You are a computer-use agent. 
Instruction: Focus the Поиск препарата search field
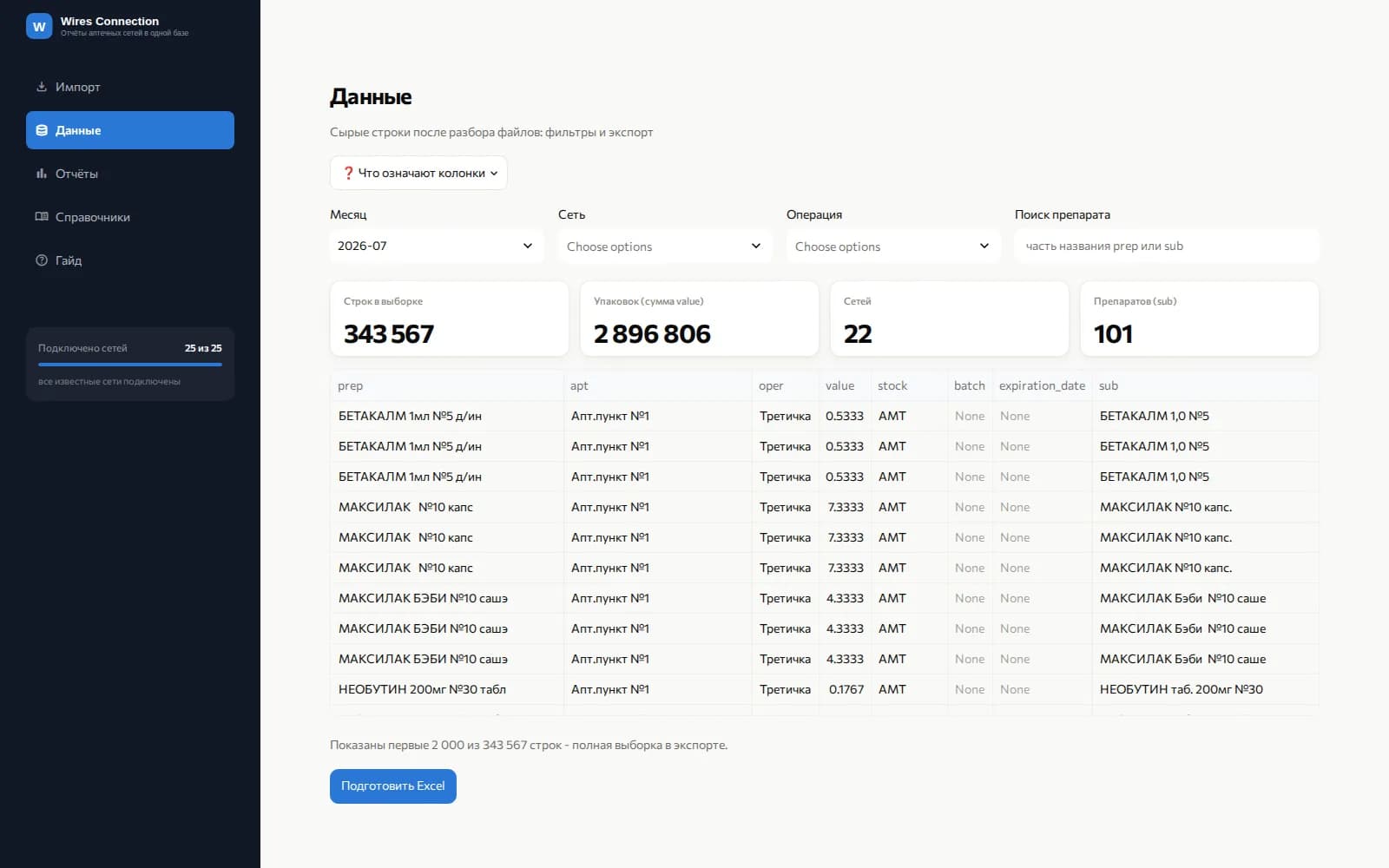[1167, 246]
